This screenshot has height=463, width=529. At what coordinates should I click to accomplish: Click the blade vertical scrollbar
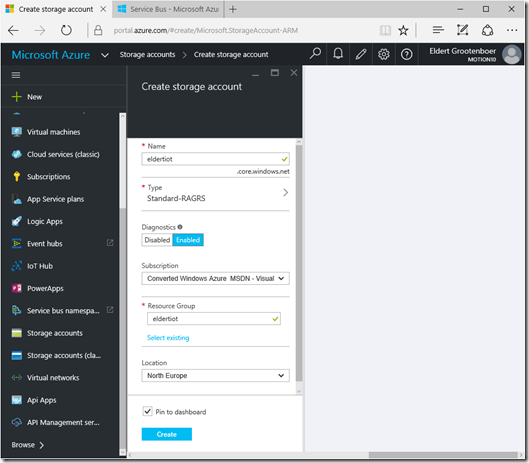click(x=299, y=263)
